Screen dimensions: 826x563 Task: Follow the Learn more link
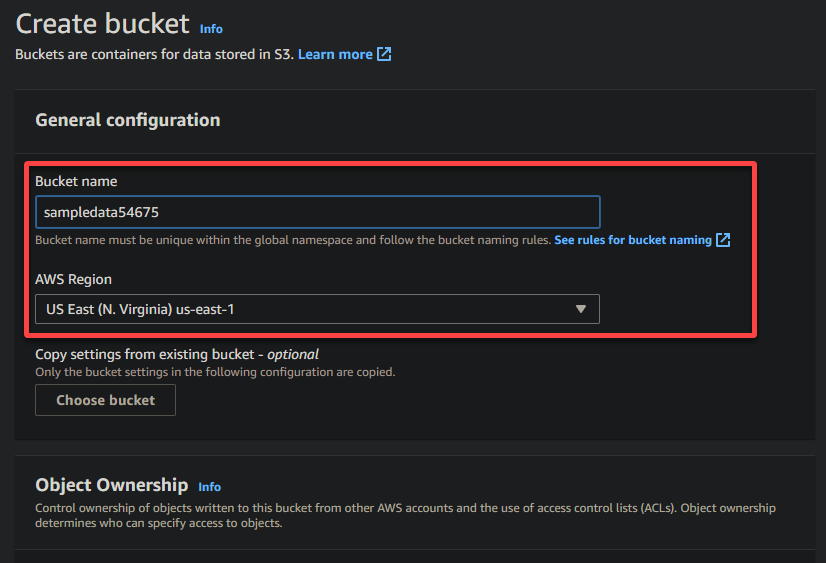pyautogui.click(x=335, y=54)
